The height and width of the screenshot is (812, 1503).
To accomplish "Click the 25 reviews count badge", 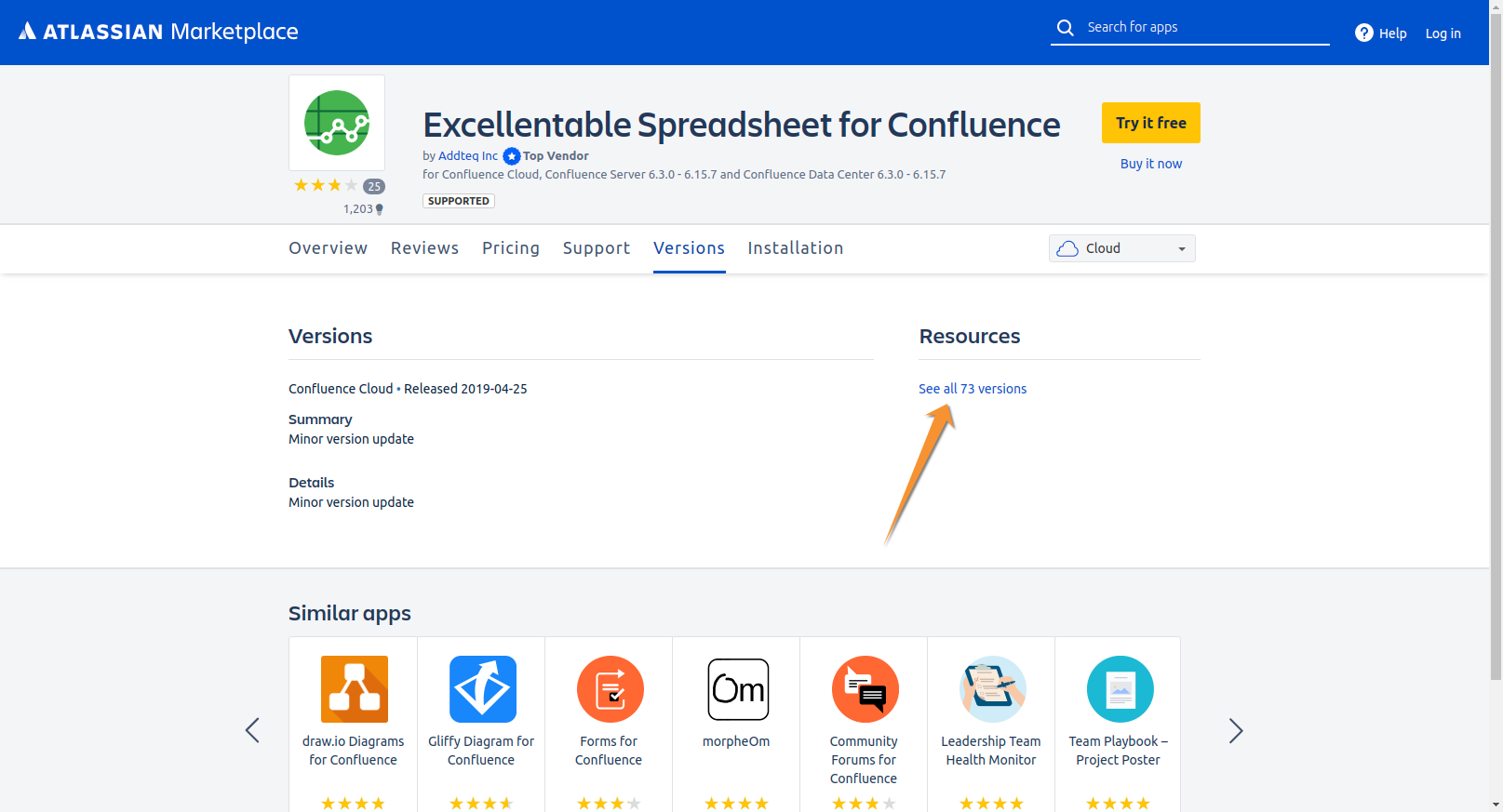I will pyautogui.click(x=374, y=186).
